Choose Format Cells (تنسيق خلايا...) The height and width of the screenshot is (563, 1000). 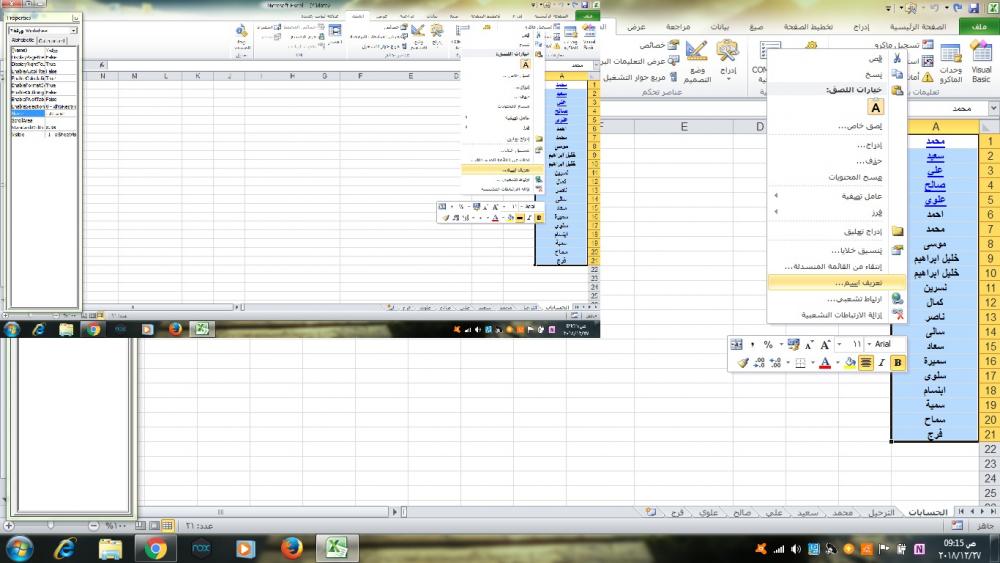pyautogui.click(x=836, y=250)
